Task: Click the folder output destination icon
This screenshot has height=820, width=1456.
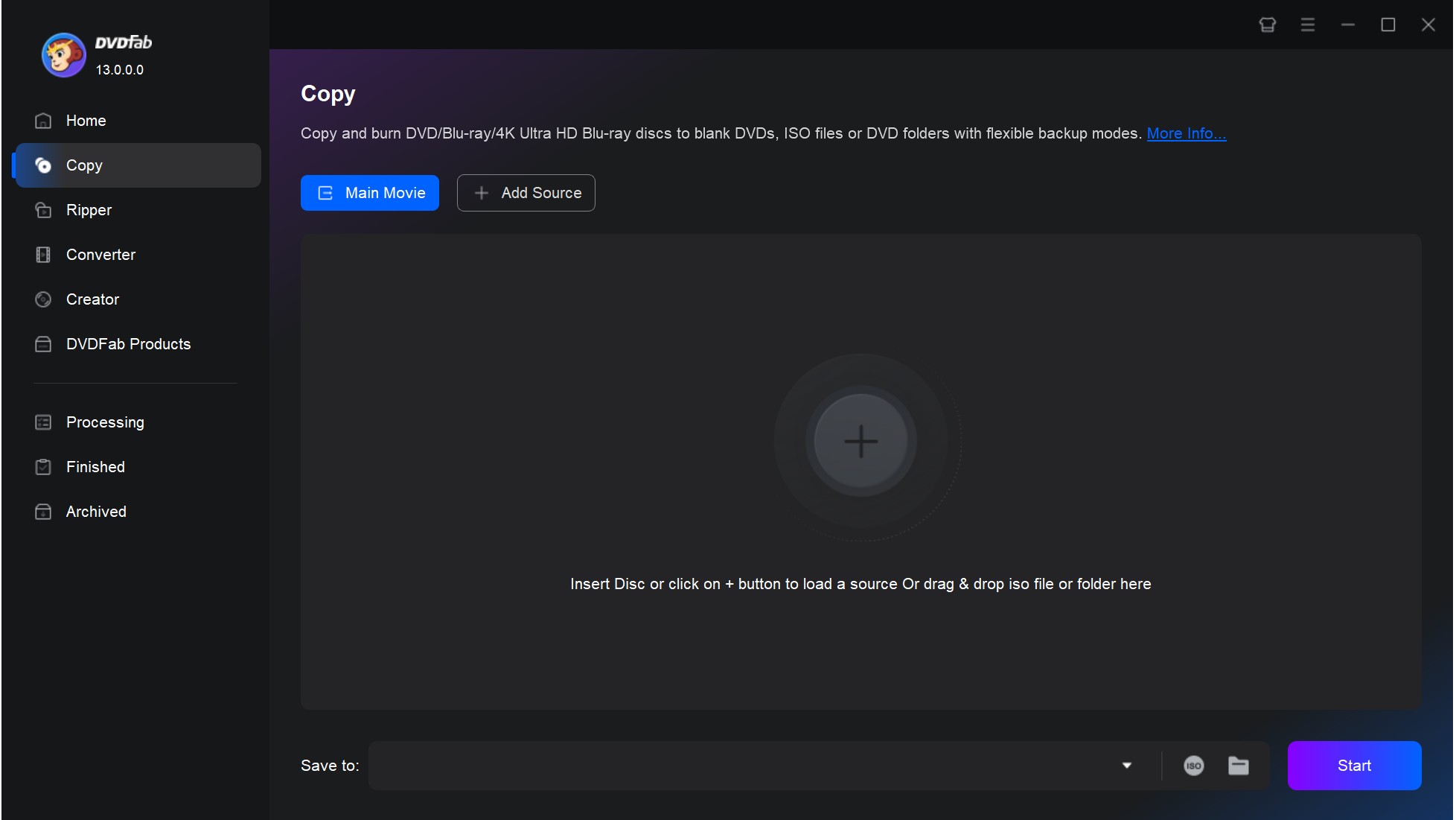Action: 1238,764
